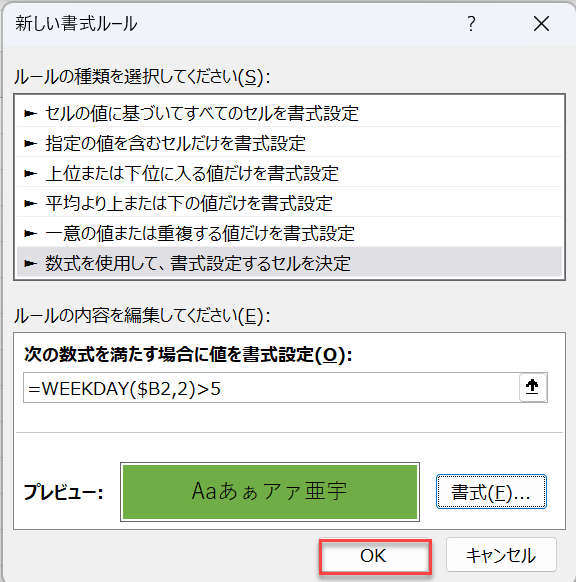Choose 上位または下位に入る値だけを書式設定 option
Screen dimensions: 576x582
point(289,173)
